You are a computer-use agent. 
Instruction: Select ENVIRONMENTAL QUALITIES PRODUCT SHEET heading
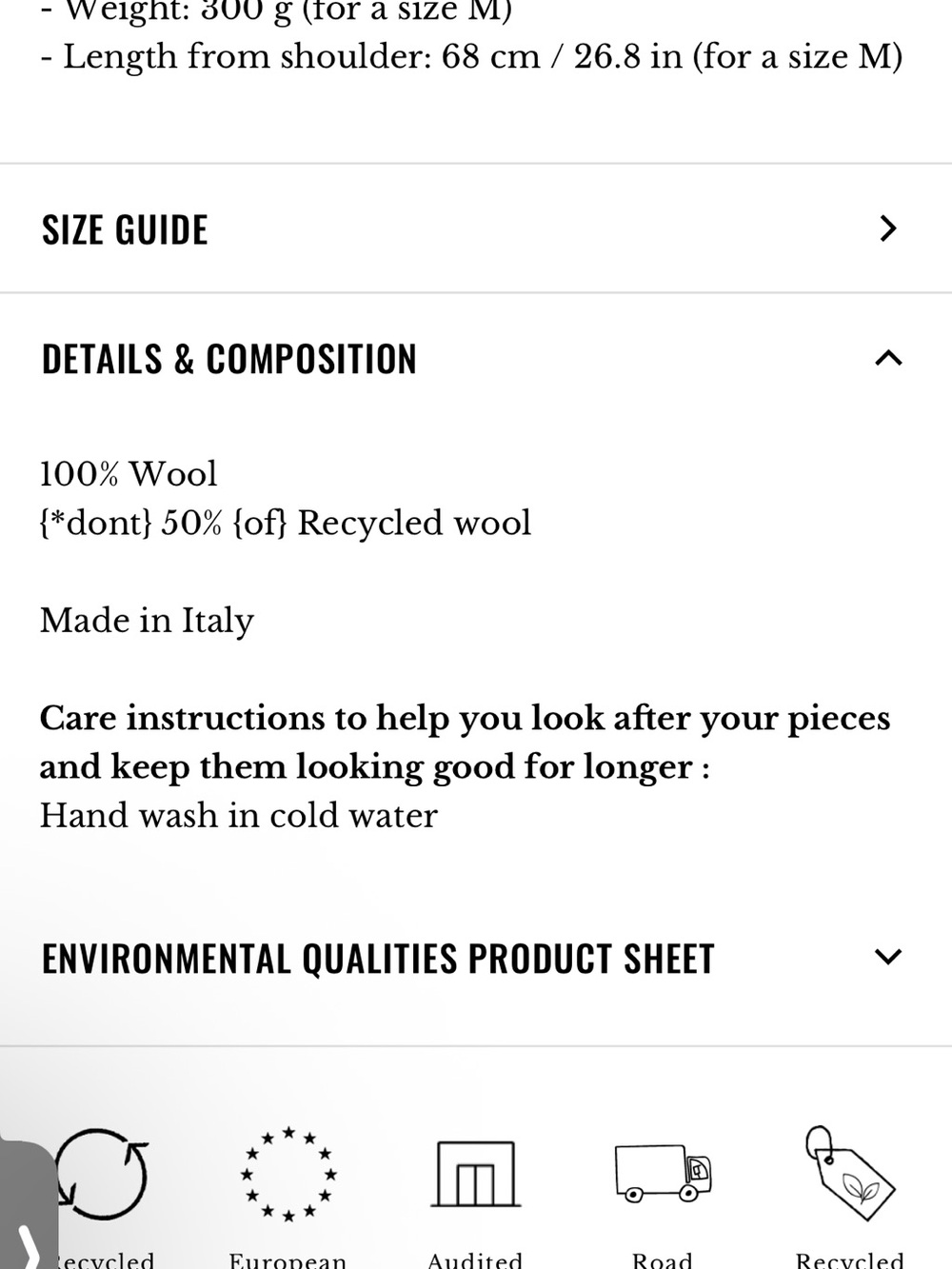[x=378, y=959]
